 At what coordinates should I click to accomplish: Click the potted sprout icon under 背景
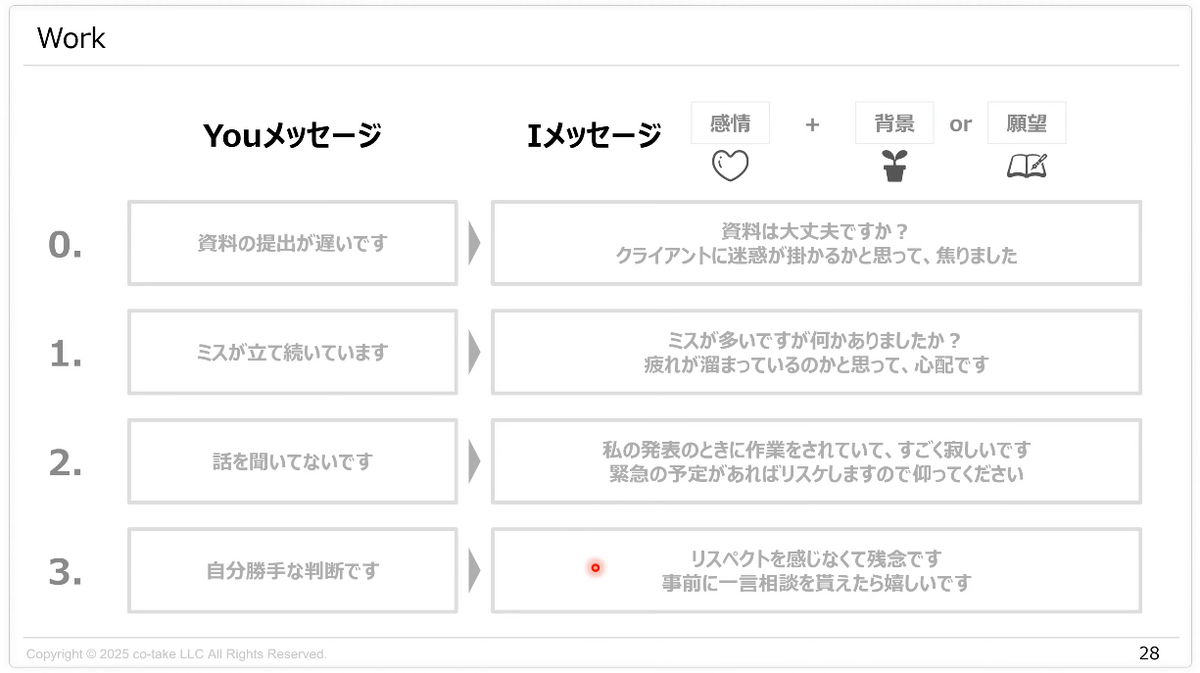(x=894, y=166)
